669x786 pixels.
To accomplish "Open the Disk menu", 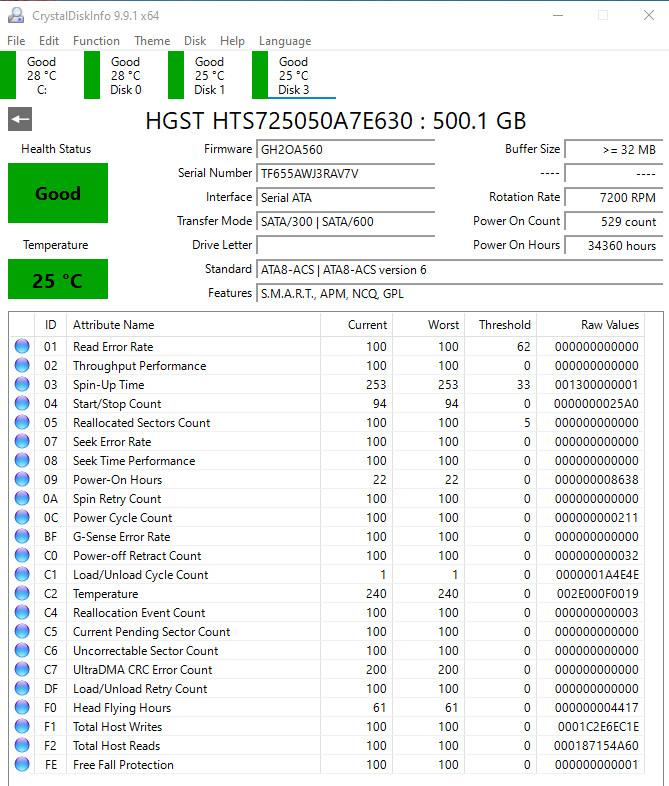I will pos(195,41).
